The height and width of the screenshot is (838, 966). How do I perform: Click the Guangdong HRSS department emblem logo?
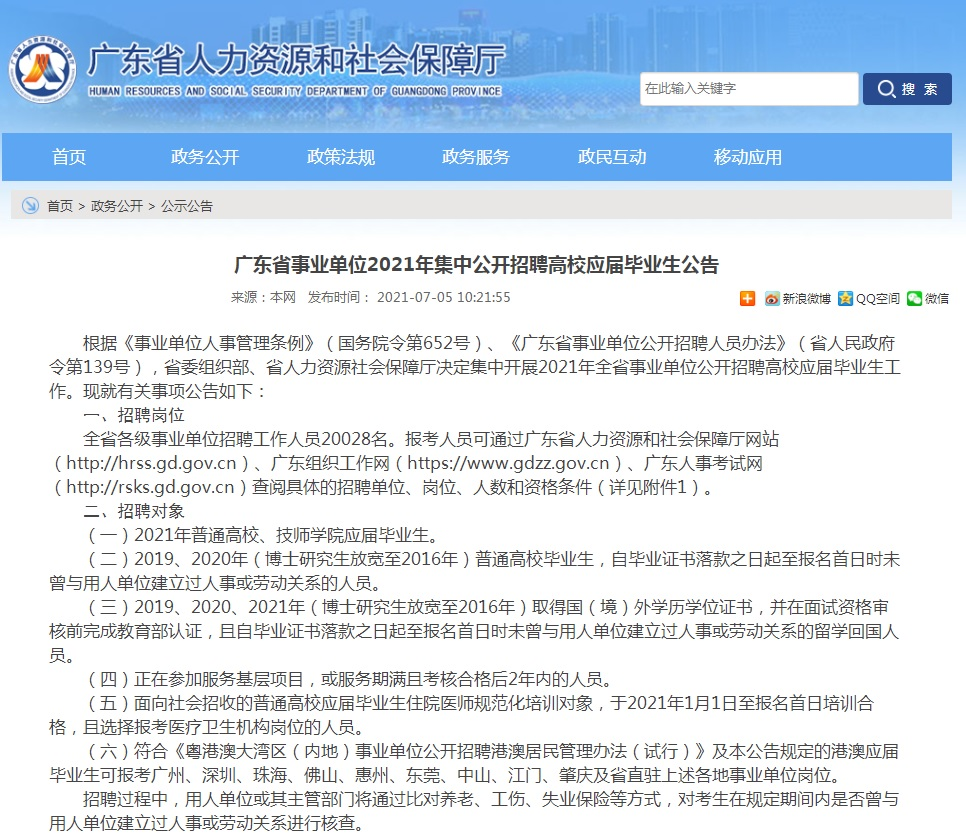(x=43, y=68)
